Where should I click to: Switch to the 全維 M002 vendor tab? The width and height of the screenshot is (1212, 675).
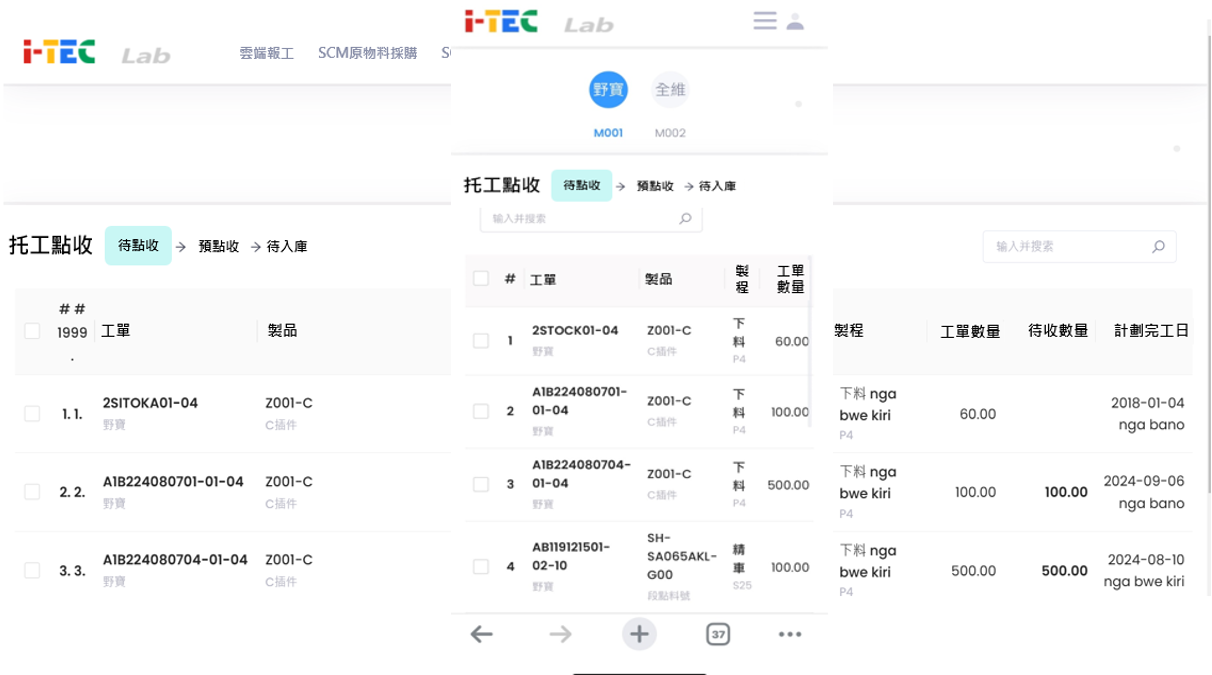670,90
